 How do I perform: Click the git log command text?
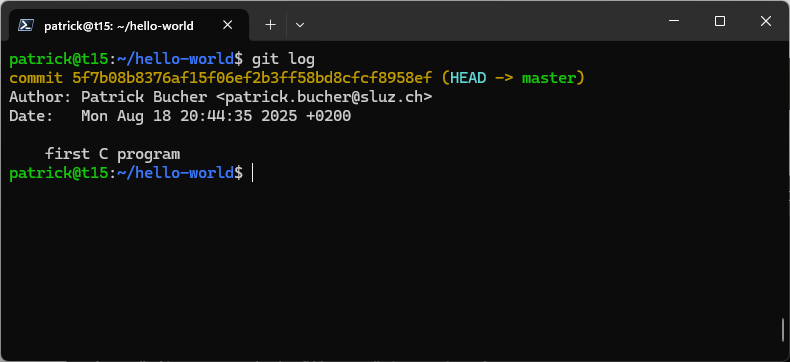[x=284, y=59]
